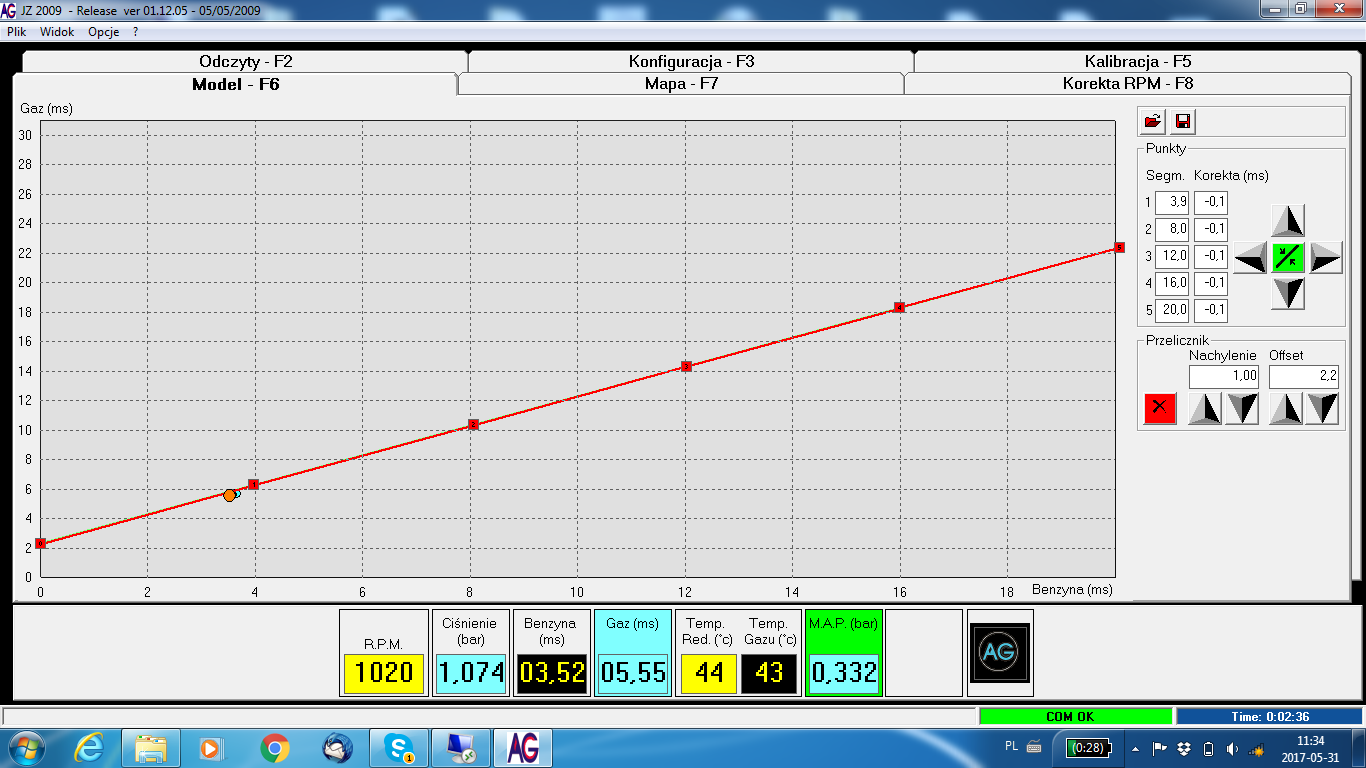Increase Offset with its up arrow
The height and width of the screenshot is (768, 1366).
coord(1285,408)
